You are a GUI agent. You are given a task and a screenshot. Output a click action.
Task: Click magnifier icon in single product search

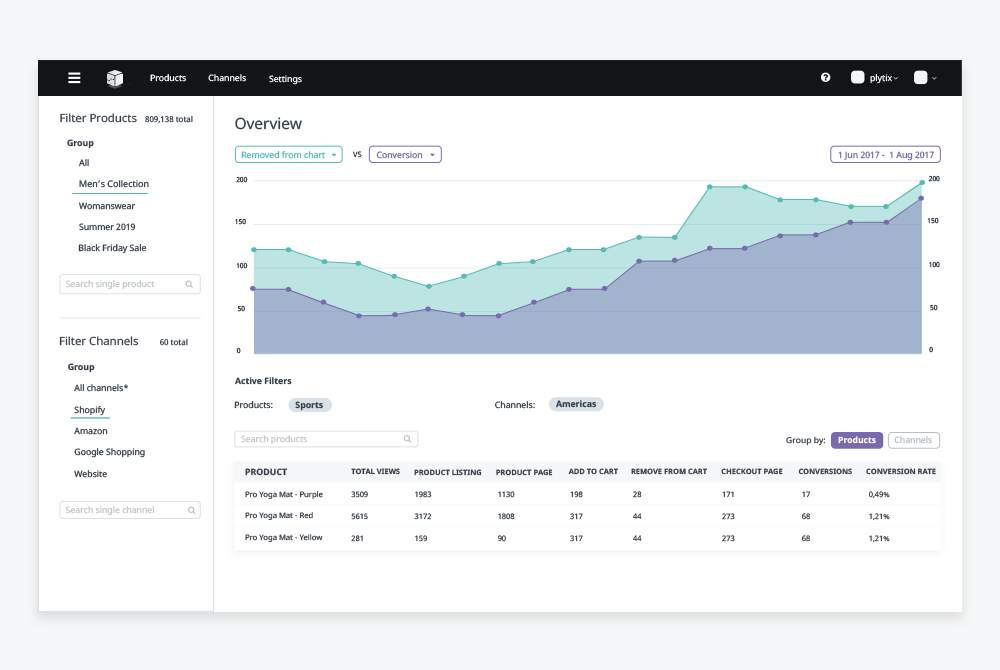coord(189,284)
